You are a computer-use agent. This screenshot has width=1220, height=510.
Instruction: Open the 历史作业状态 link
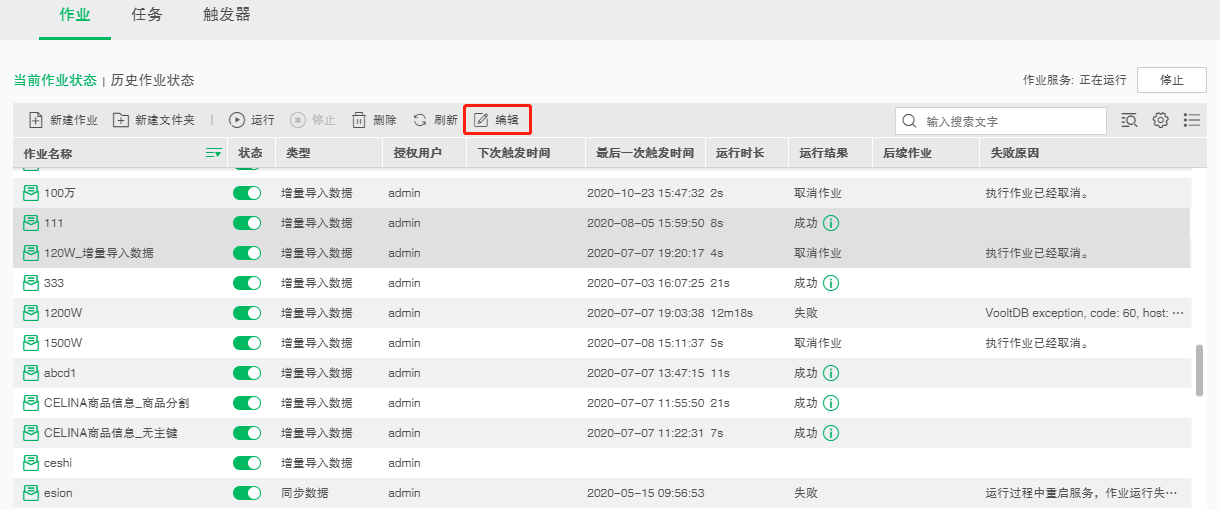pos(152,80)
